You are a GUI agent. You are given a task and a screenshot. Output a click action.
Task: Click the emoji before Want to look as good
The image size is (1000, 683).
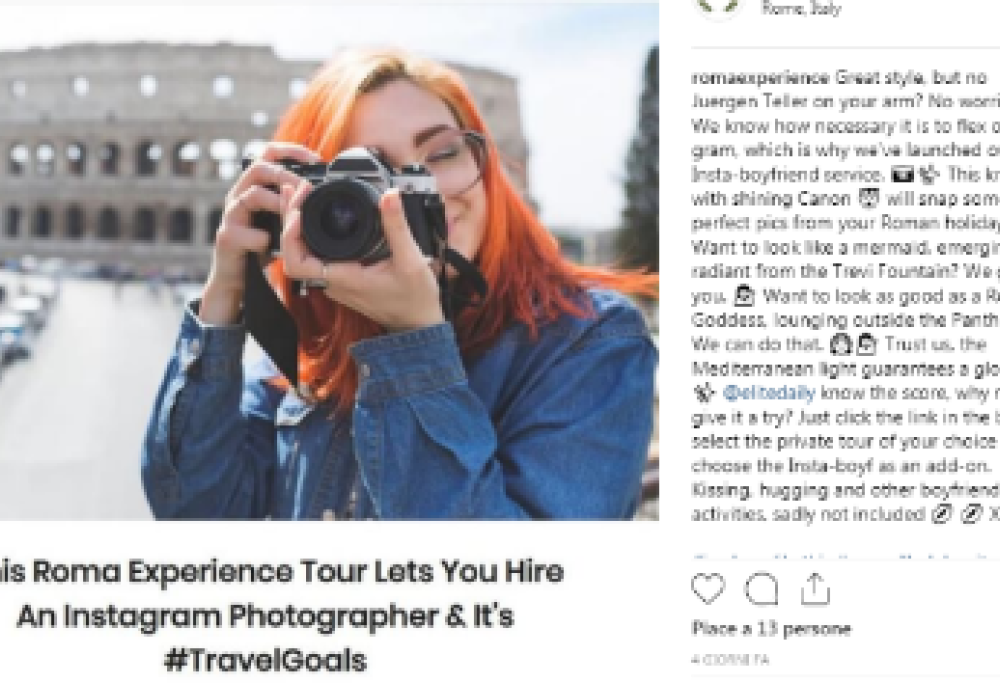coord(744,296)
